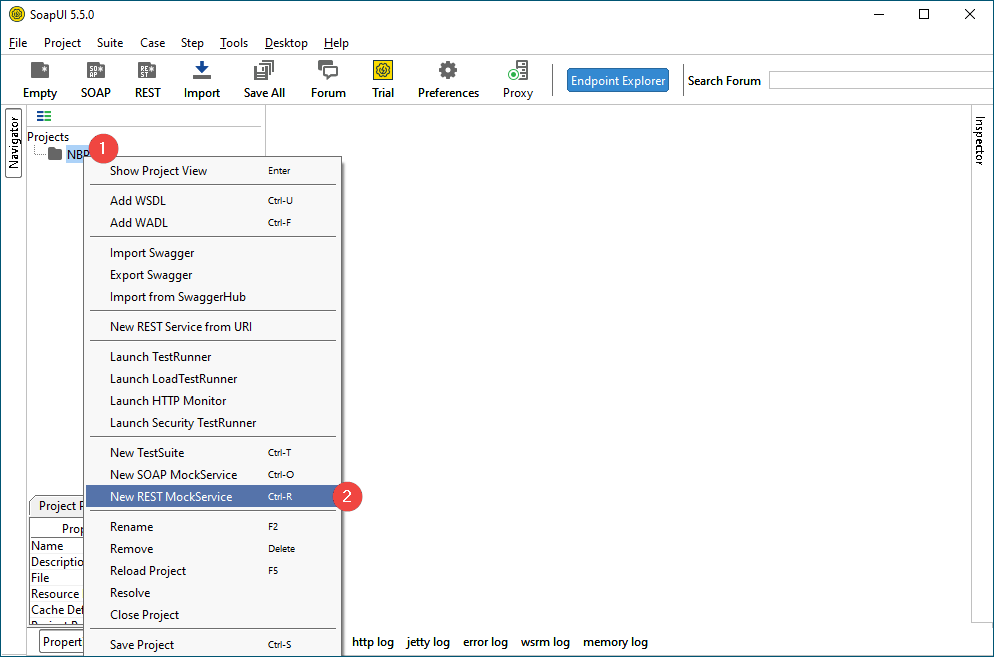This screenshot has height=657, width=994.
Task: Choose New REST MockService
Action: (x=212, y=497)
